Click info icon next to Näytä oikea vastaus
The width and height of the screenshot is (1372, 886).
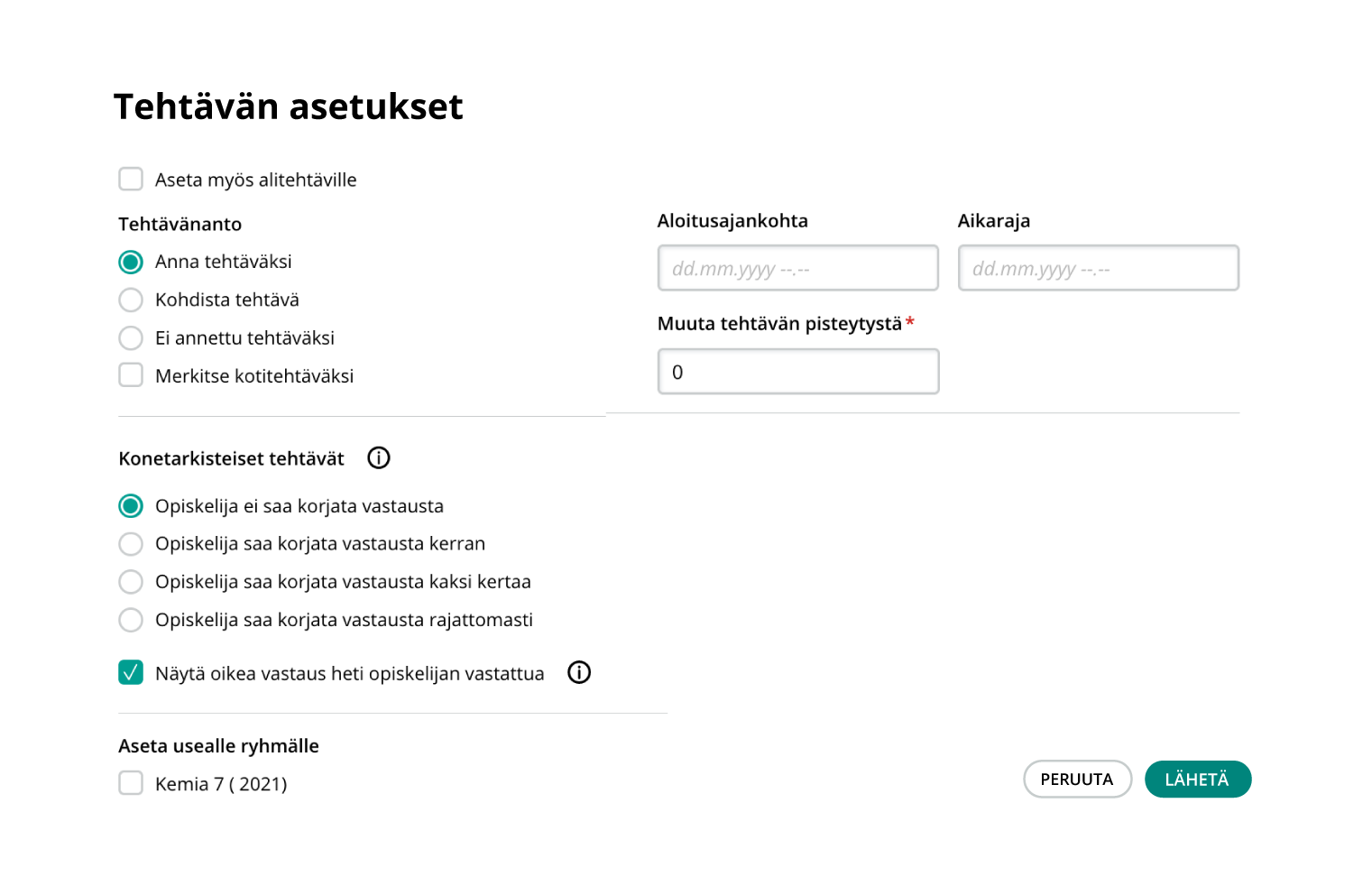[x=579, y=673]
